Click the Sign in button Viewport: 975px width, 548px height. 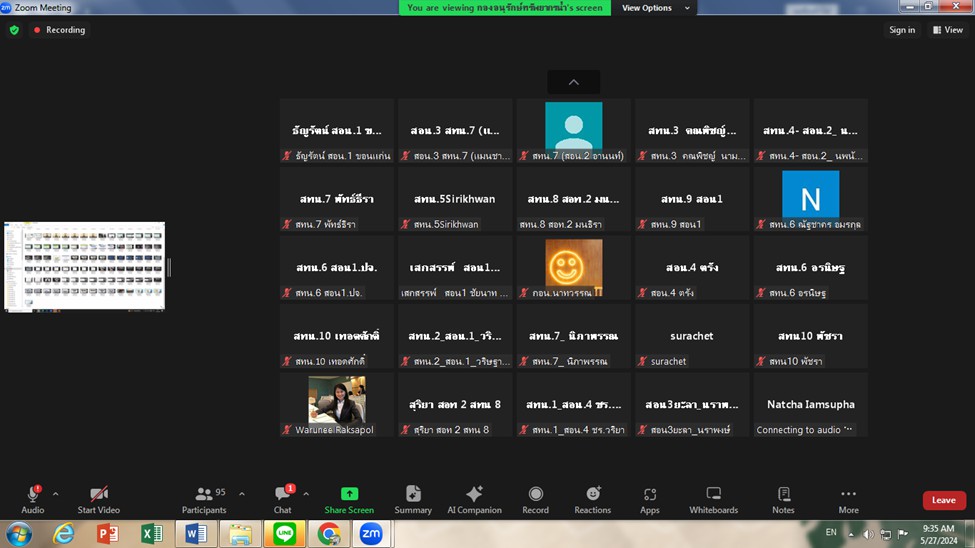pos(902,30)
